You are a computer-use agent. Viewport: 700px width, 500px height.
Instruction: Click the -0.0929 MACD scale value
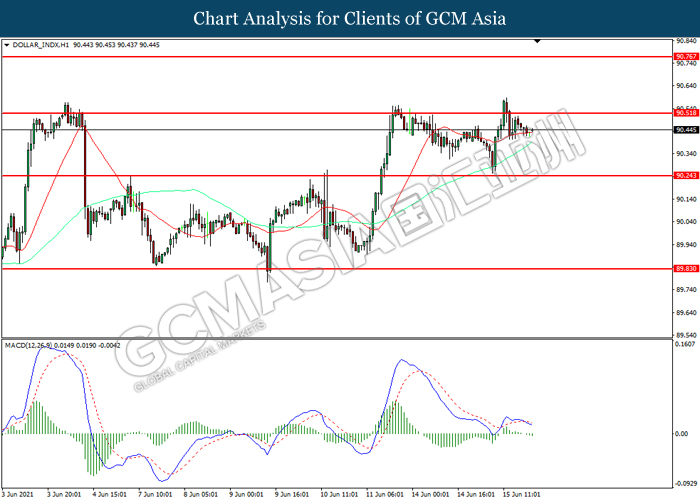(x=686, y=484)
